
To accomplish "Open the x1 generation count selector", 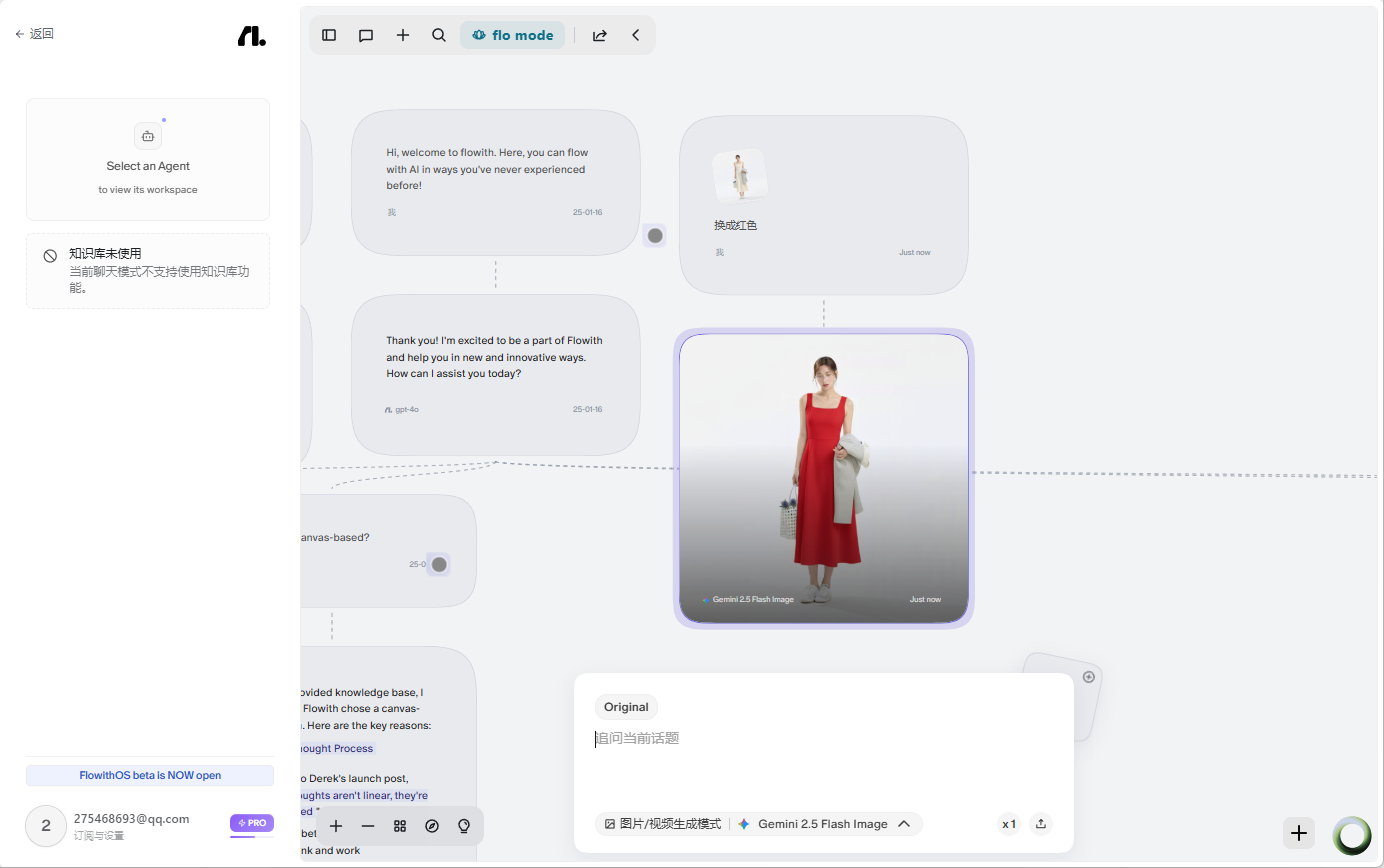I will tap(1009, 824).
